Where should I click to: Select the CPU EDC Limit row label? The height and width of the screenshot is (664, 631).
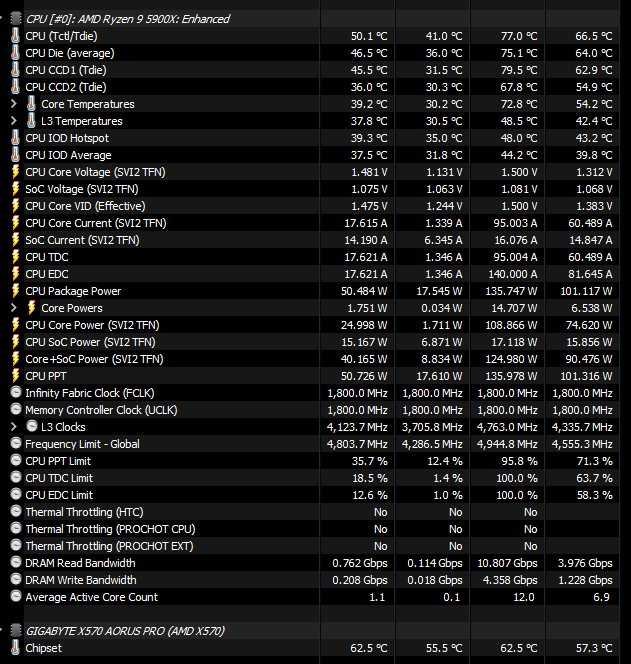point(59,495)
